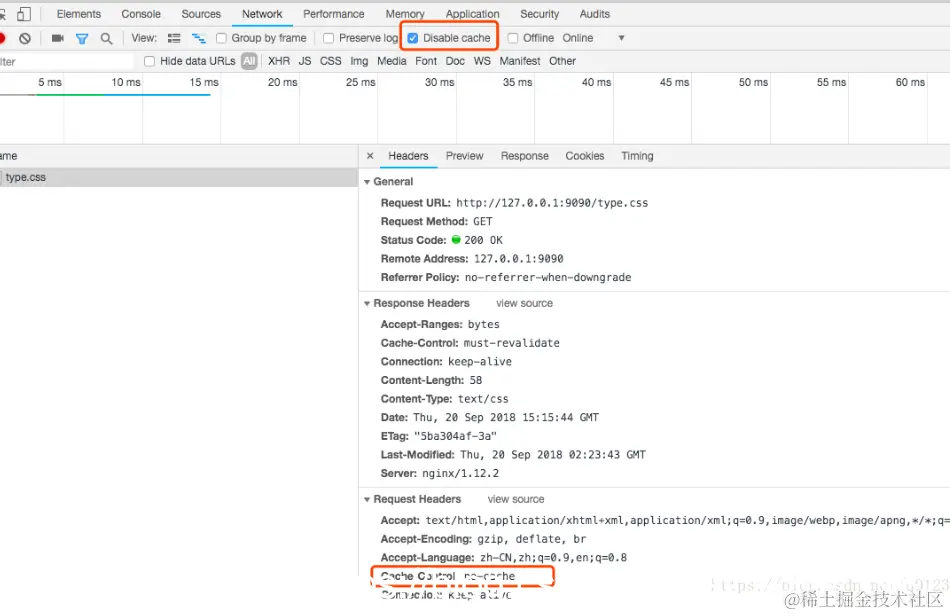950x616 pixels.
Task: Click the Accept-Encoding request header line
Action: click(483, 539)
